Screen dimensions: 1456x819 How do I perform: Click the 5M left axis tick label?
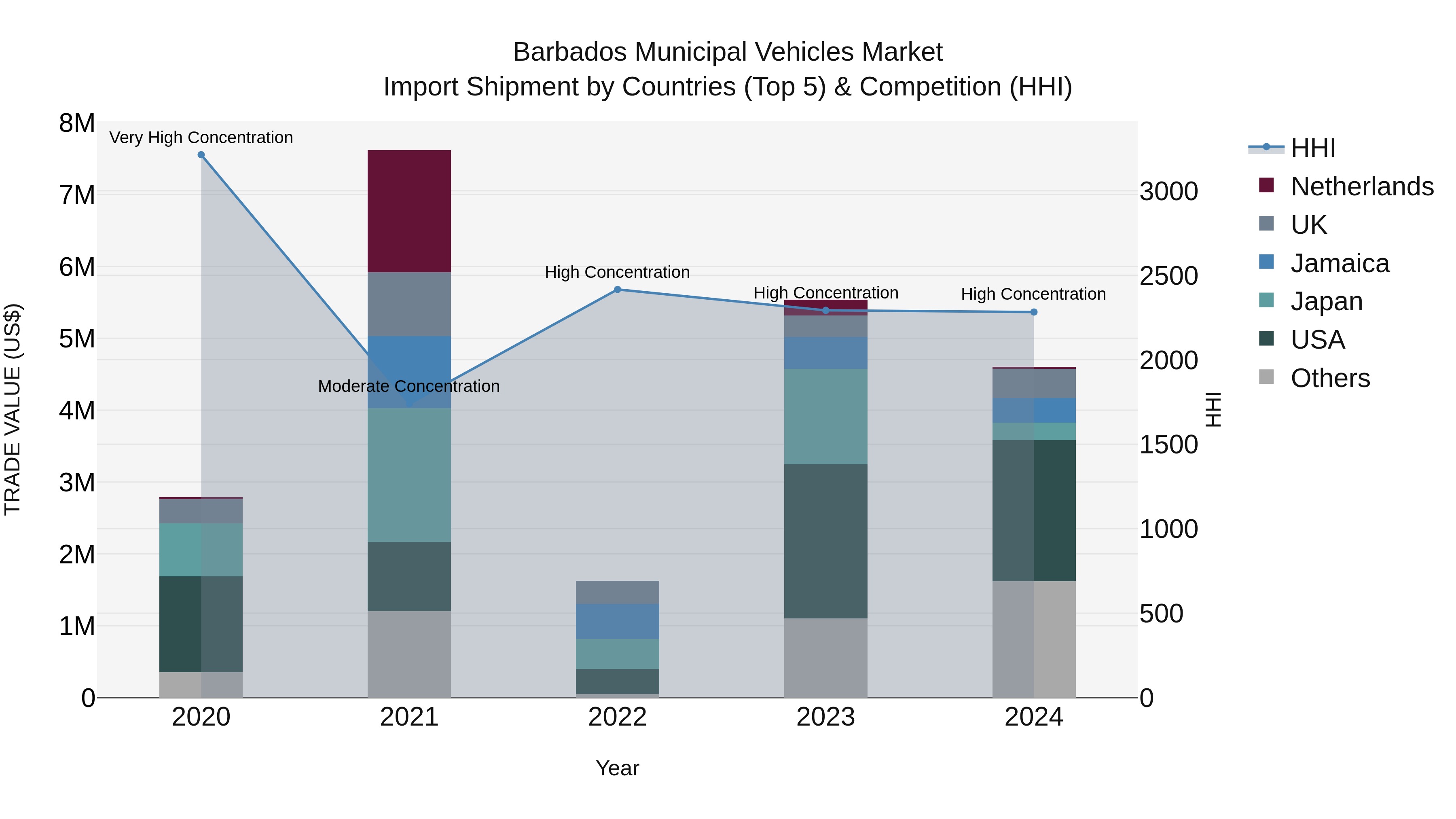[x=77, y=339]
